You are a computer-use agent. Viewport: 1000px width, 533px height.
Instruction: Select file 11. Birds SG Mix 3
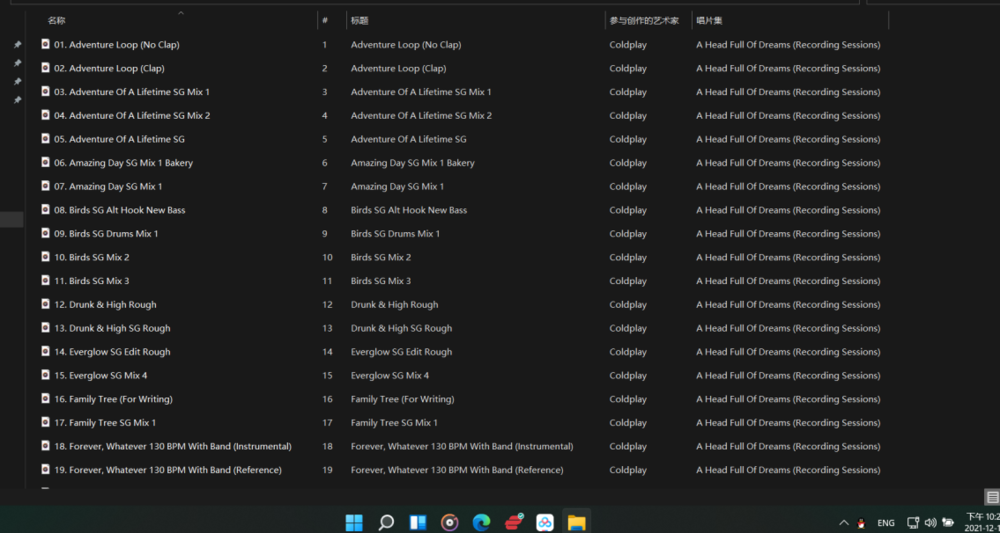pos(91,281)
